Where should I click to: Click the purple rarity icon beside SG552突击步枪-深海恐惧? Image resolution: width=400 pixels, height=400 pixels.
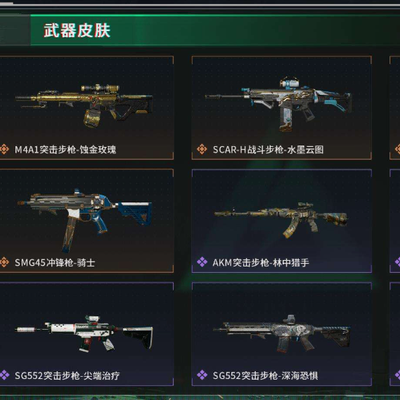pyautogui.click(x=202, y=375)
